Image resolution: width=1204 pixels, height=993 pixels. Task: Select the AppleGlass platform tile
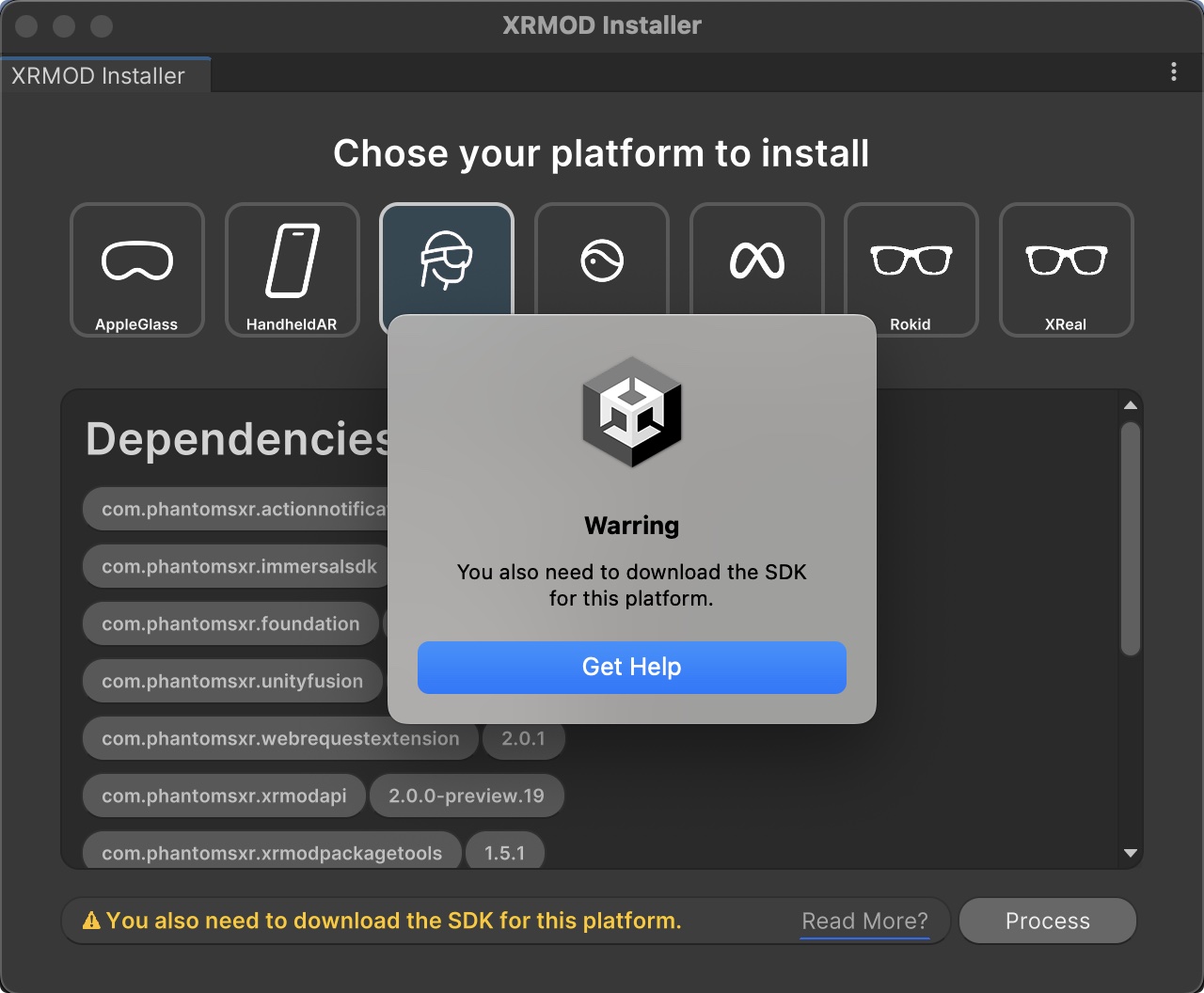click(137, 270)
